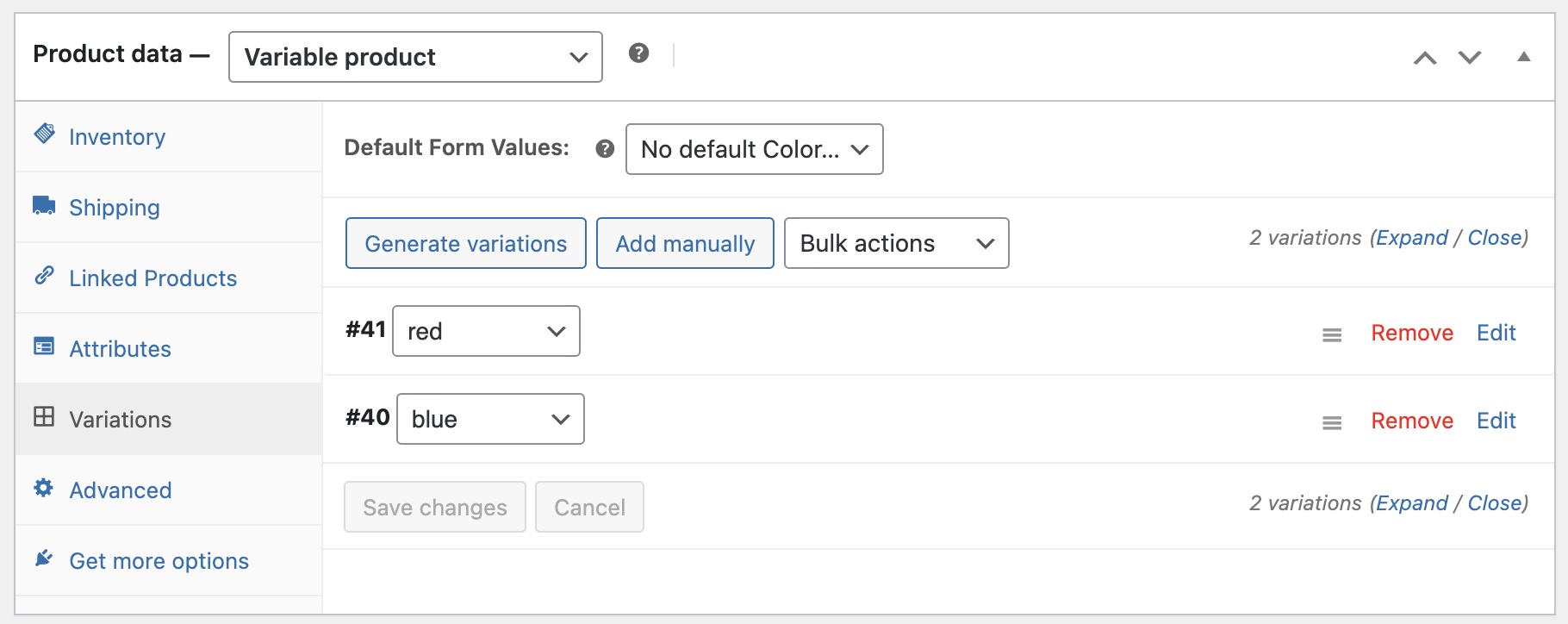Viewport: 1568px width, 624px height.
Task: Click the Inventory tag icon
Action: (x=44, y=134)
